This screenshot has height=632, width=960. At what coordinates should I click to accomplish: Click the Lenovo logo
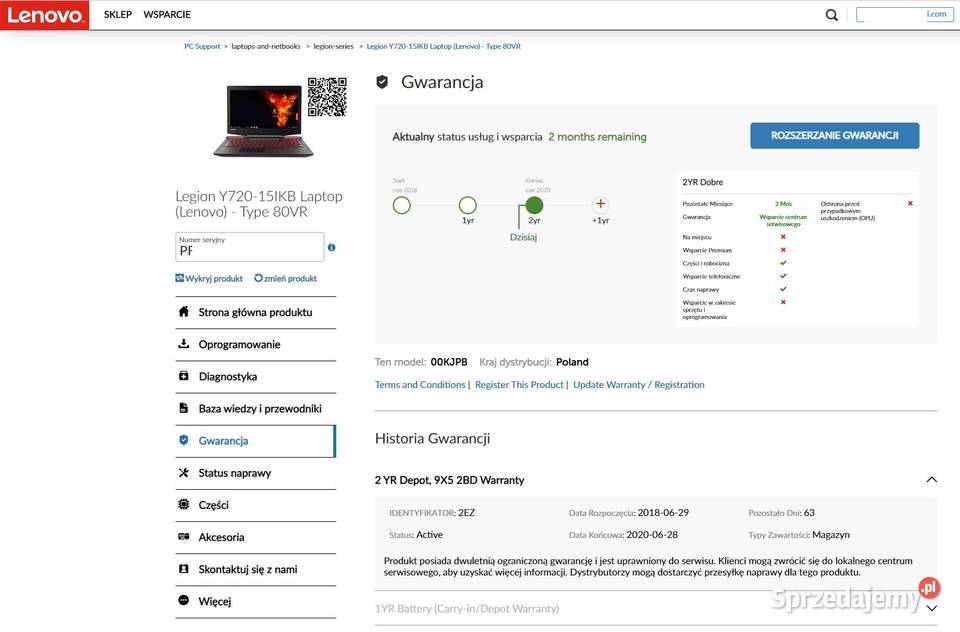click(x=44, y=15)
